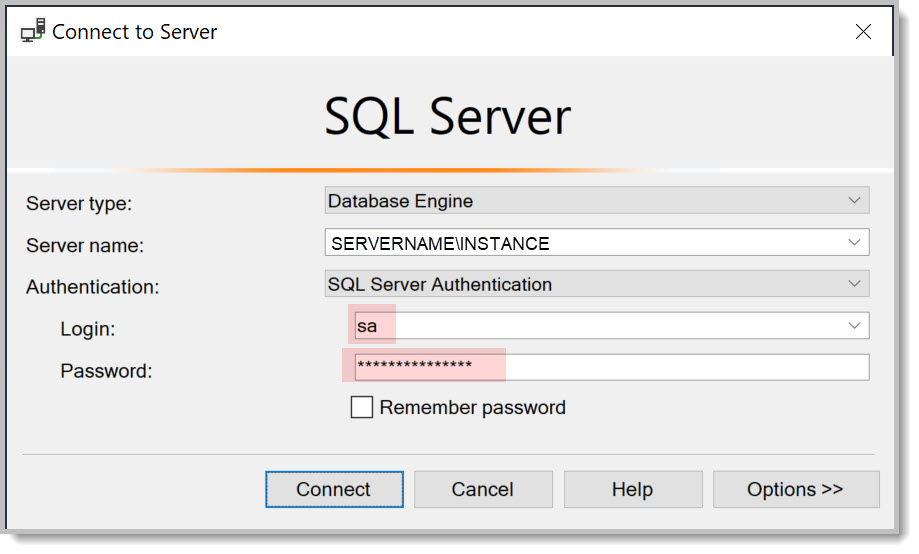Click the Server name label
Viewport: 919px width, 554px height.
coord(85,245)
